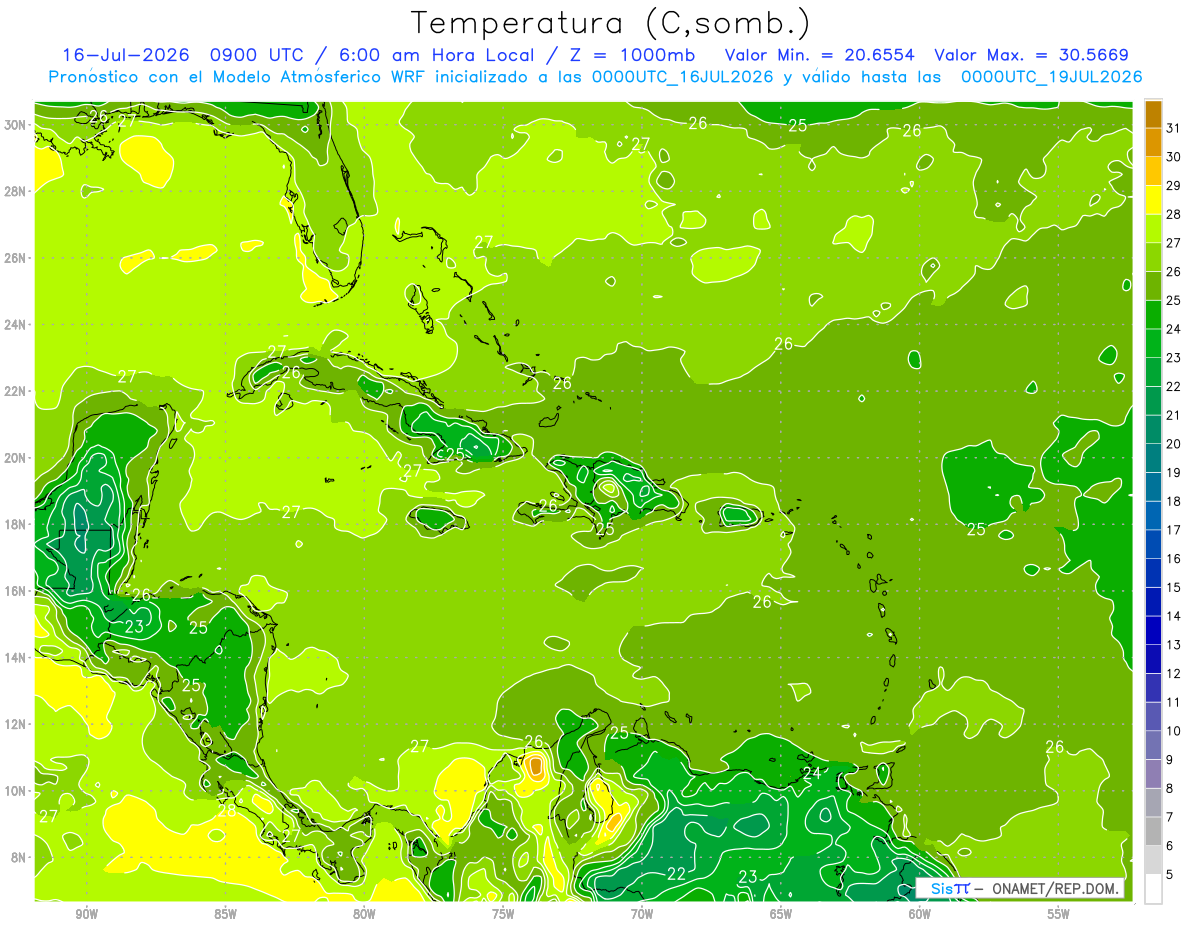Select the date text "16-Jul-2026"
The width and height of the screenshot is (1200, 927).
click(127, 55)
